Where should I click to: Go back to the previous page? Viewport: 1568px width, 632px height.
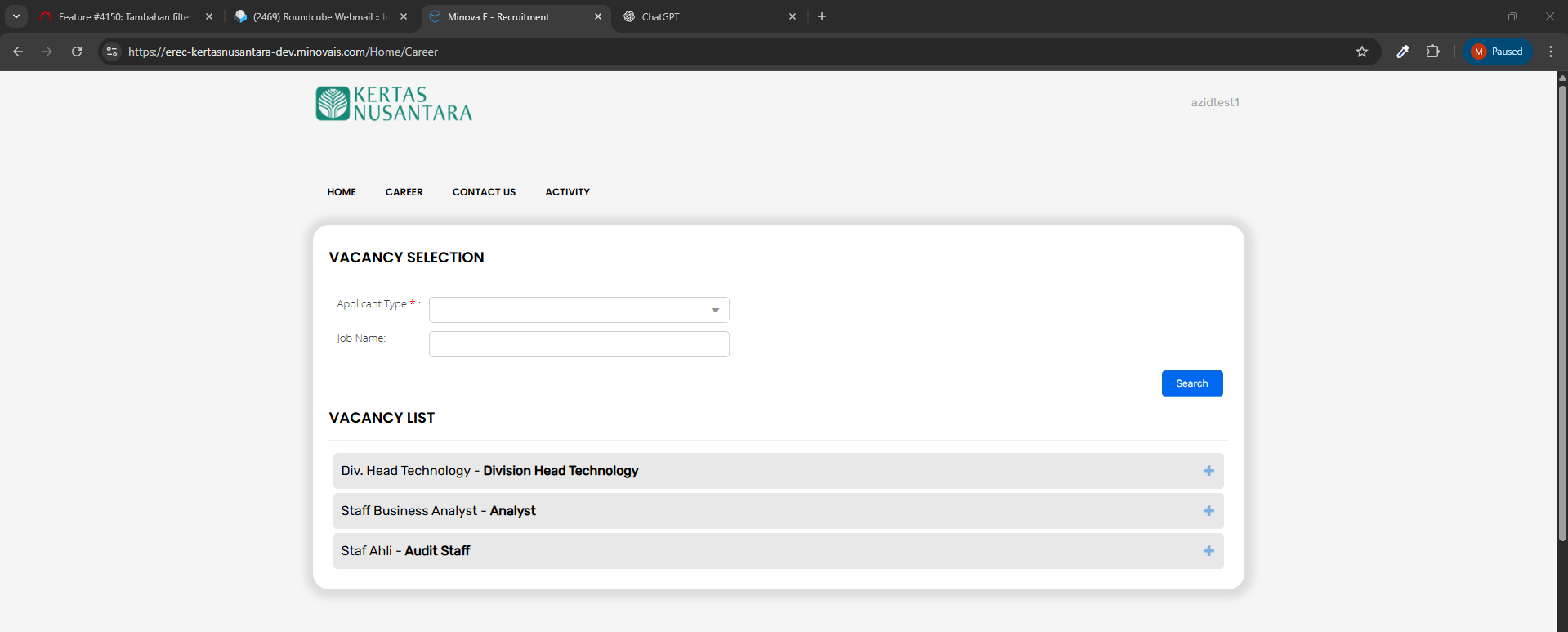point(18,52)
